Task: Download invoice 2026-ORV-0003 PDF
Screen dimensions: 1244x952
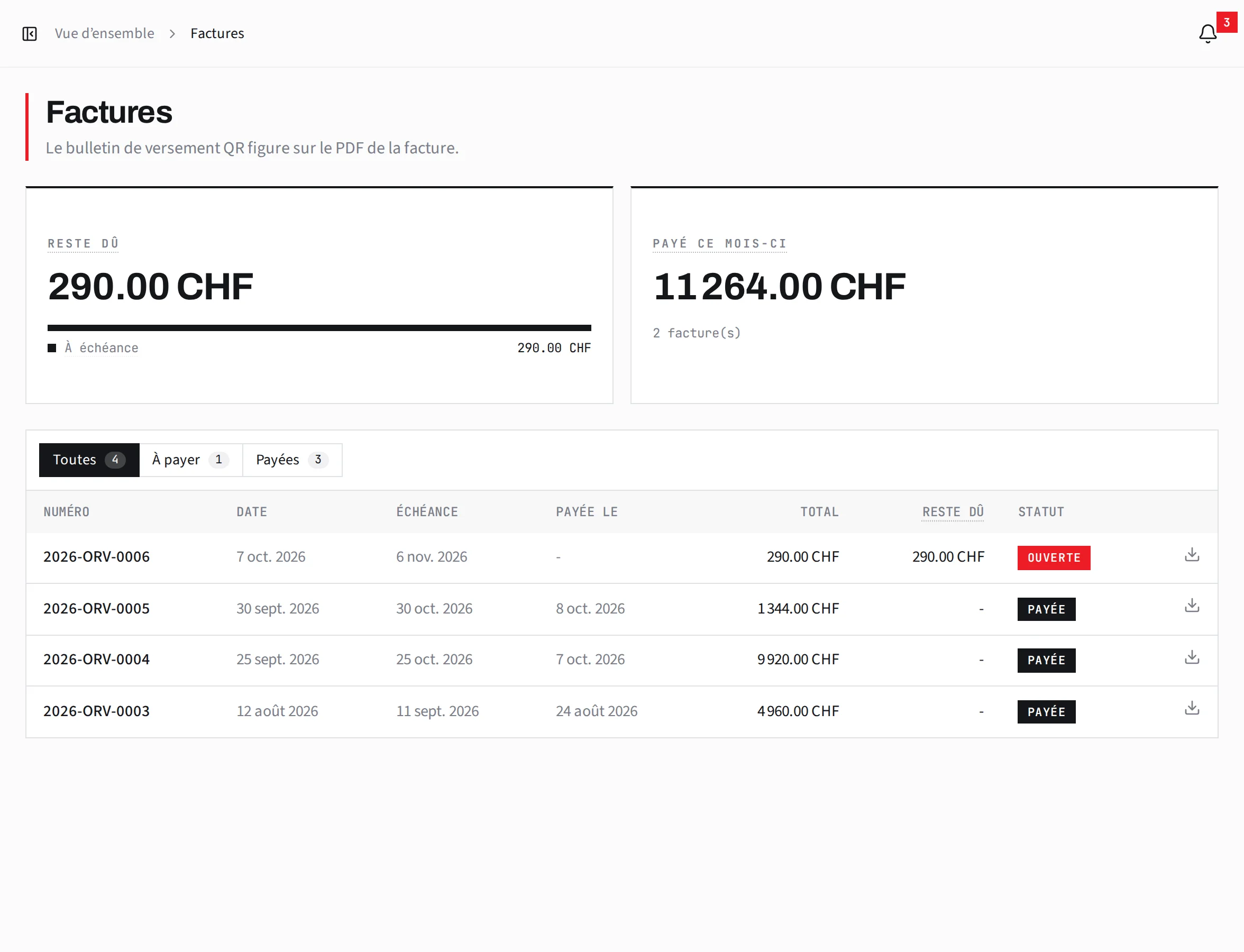Action: (1192, 708)
